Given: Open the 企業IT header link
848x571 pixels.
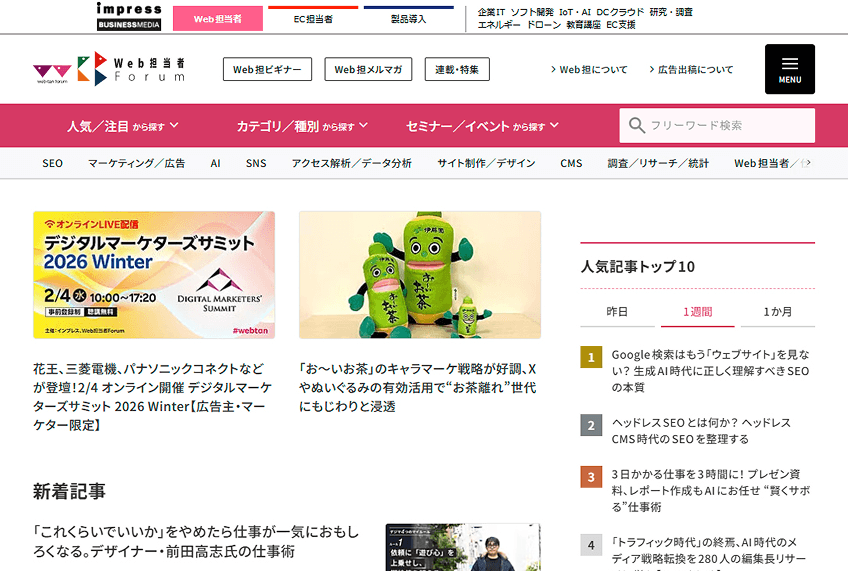Looking at the screenshot, I should (x=491, y=12).
